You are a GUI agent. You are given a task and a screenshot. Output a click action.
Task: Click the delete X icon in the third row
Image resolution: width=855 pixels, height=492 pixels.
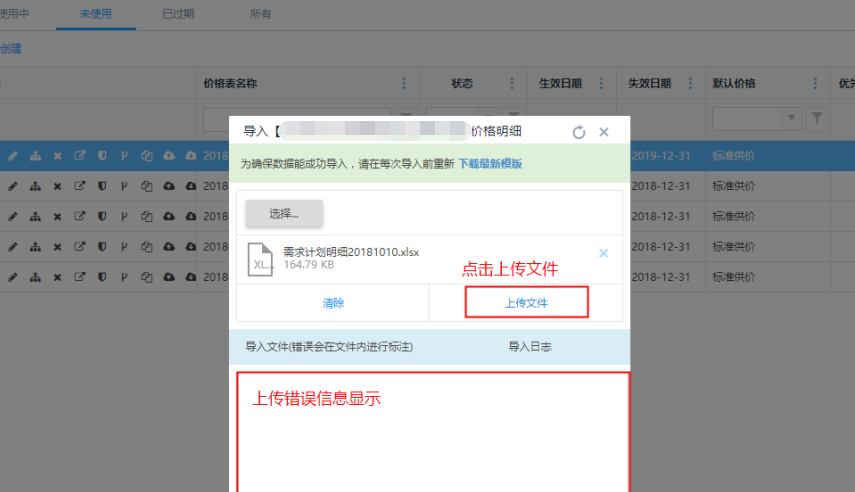(57, 216)
